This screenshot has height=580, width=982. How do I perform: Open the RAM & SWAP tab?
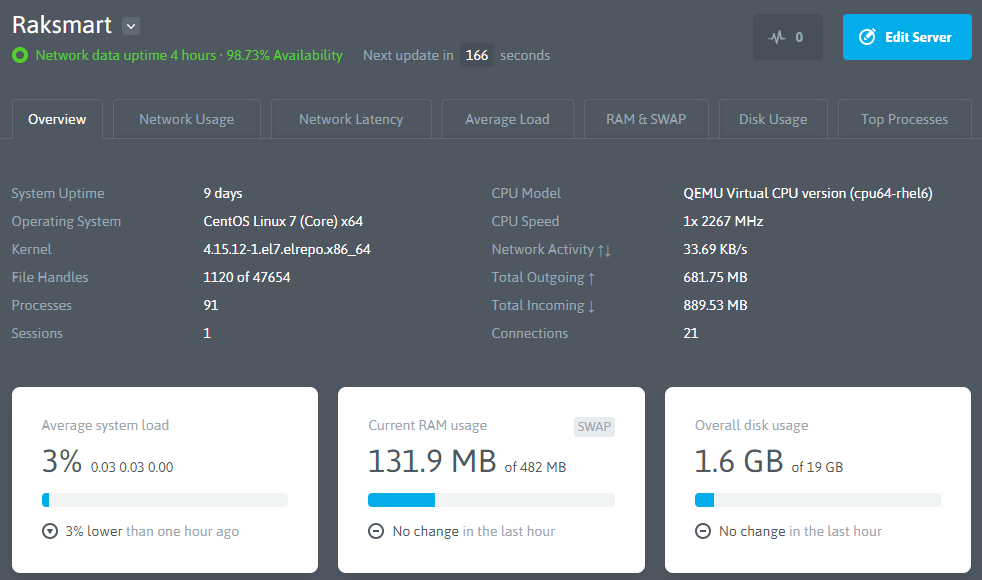[646, 119]
